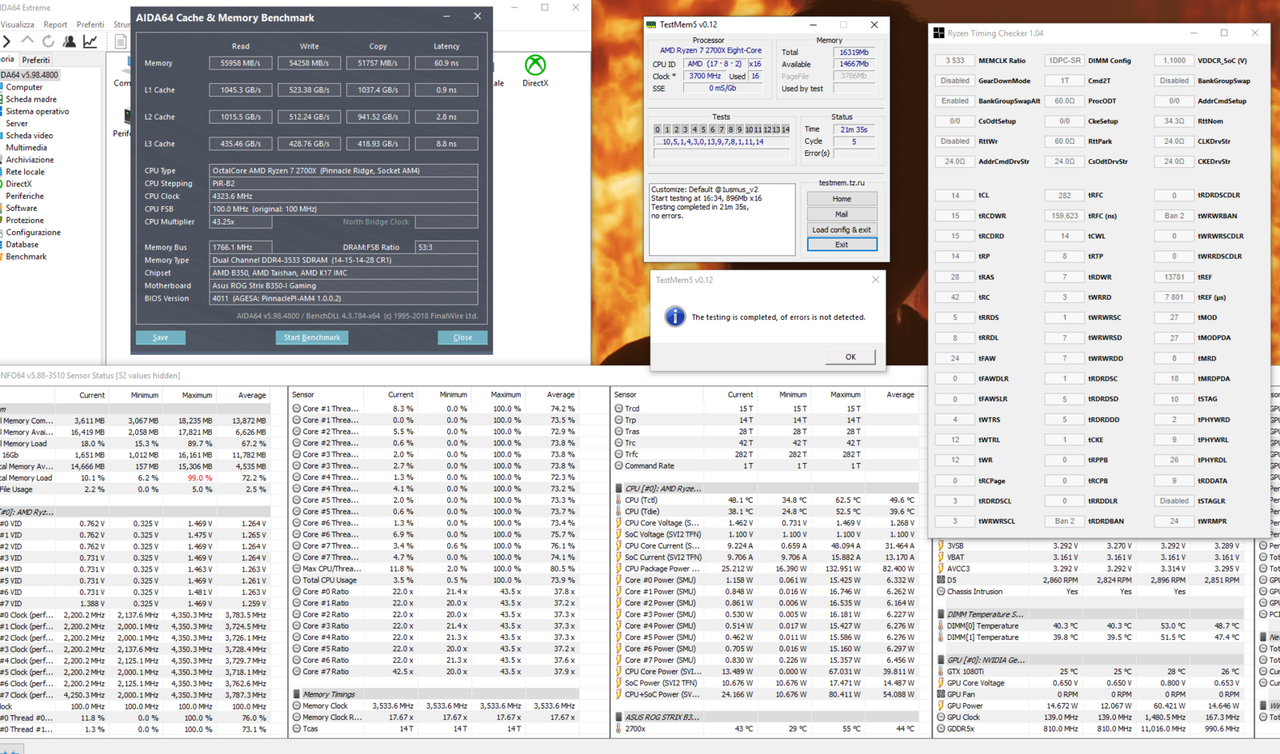The image size is (1280, 754).
Task: Click the Home button in TestMem5
Action: [841, 198]
